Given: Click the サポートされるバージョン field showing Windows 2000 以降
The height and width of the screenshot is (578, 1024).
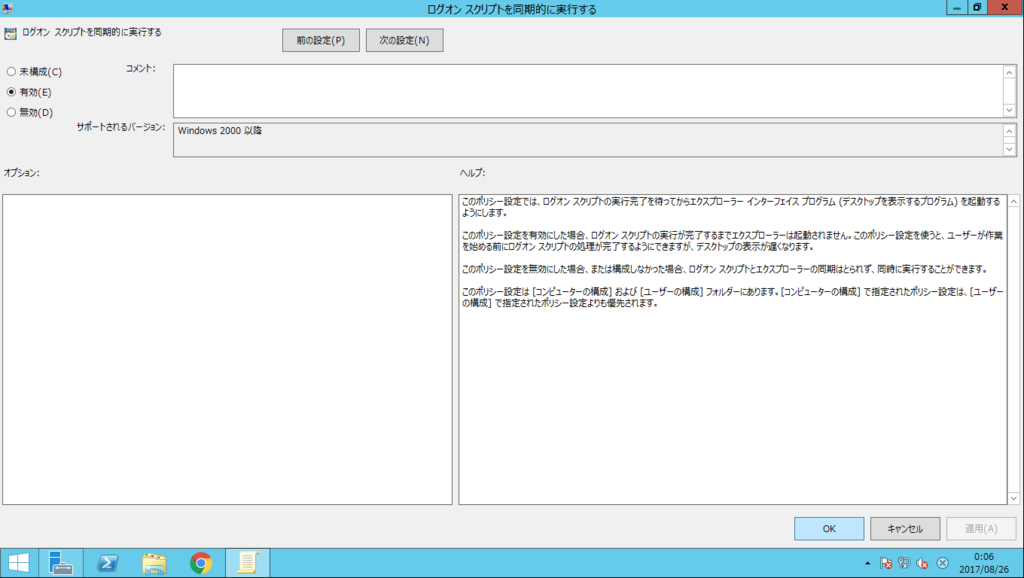Looking at the screenshot, I should 588,140.
